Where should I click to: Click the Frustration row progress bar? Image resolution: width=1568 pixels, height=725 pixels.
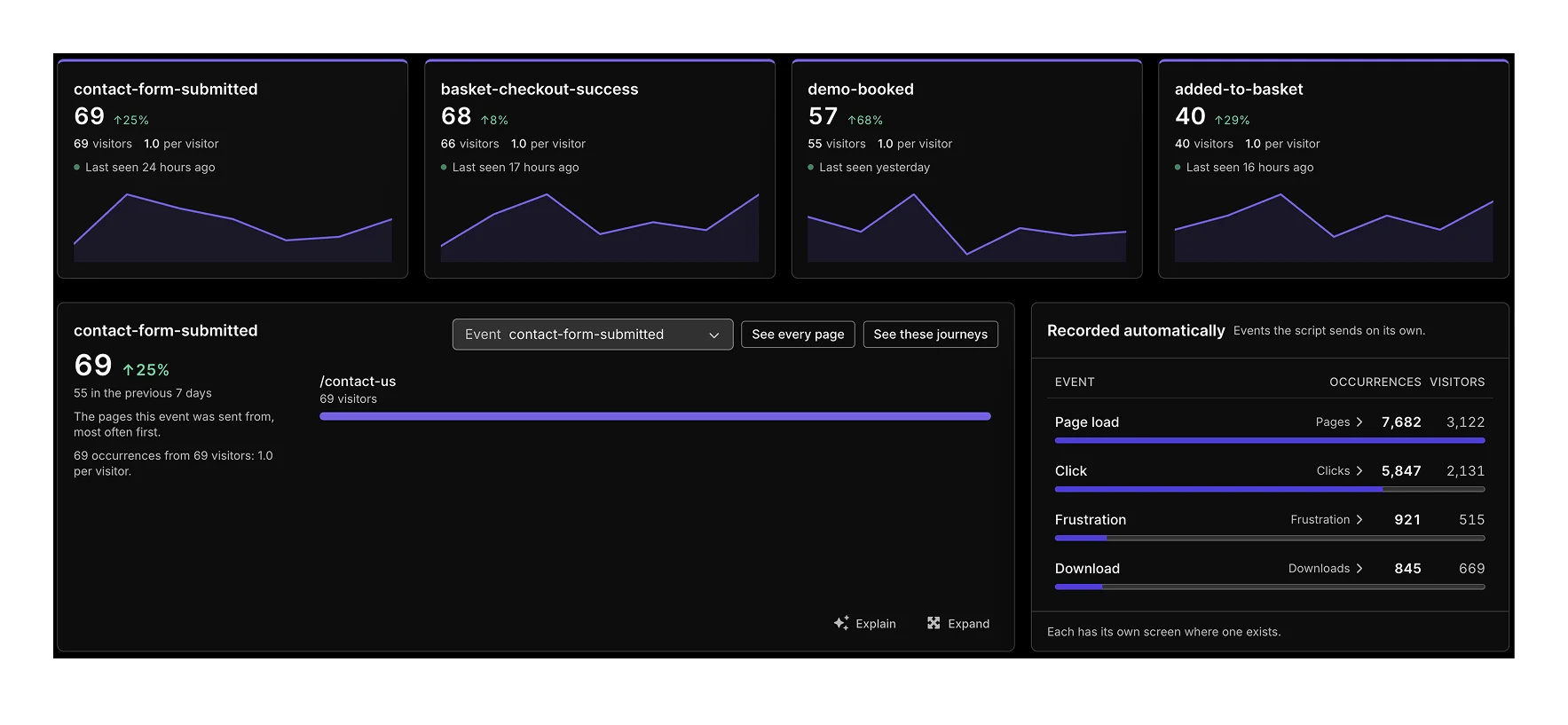[1270, 538]
